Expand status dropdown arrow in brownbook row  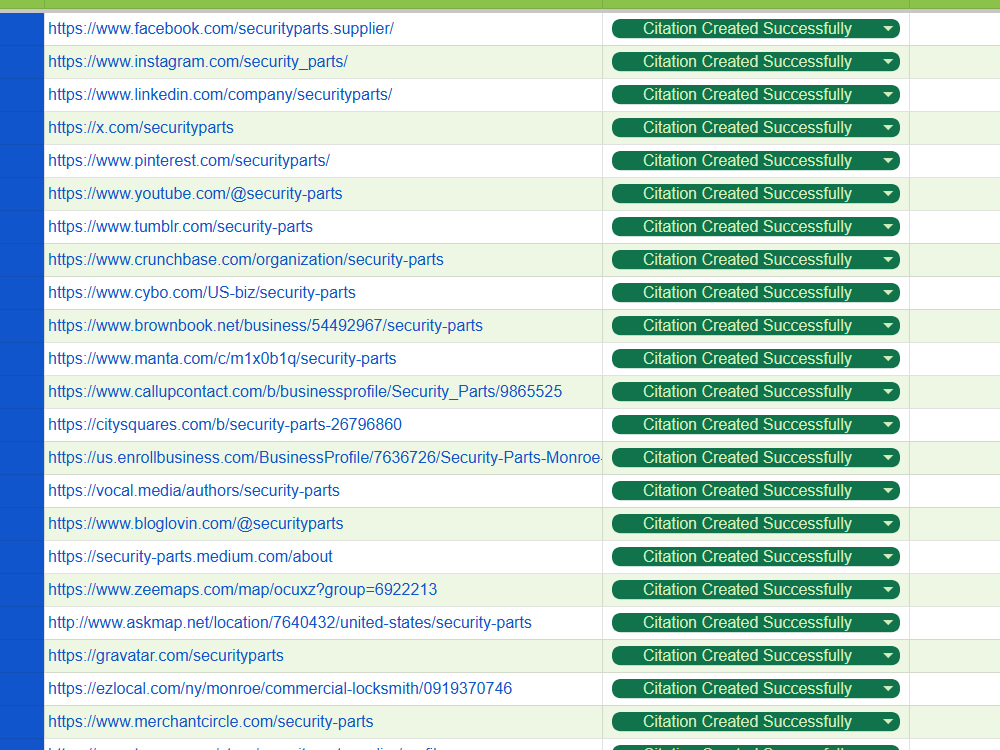pyautogui.click(x=888, y=326)
